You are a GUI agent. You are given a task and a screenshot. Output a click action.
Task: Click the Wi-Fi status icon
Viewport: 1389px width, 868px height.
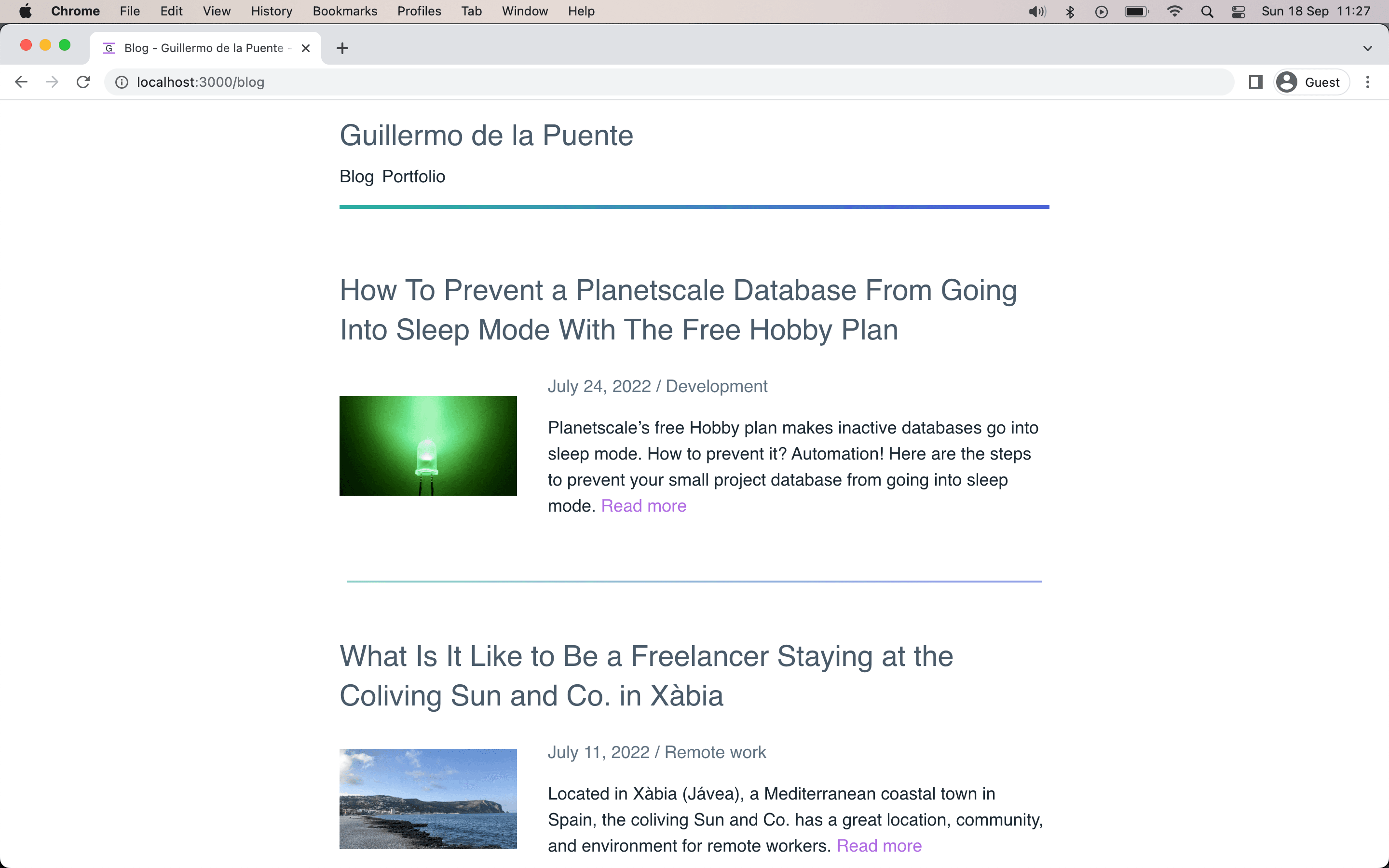[1175, 11]
